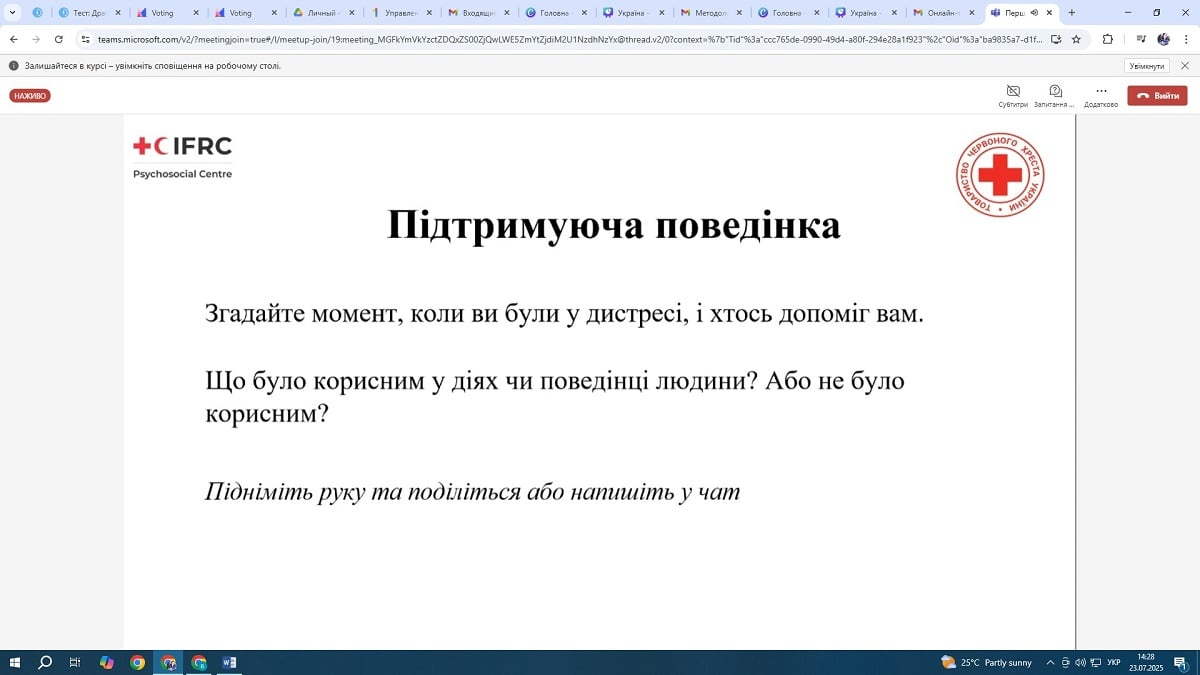View site information next to teams.microsoft.com

(86, 39)
